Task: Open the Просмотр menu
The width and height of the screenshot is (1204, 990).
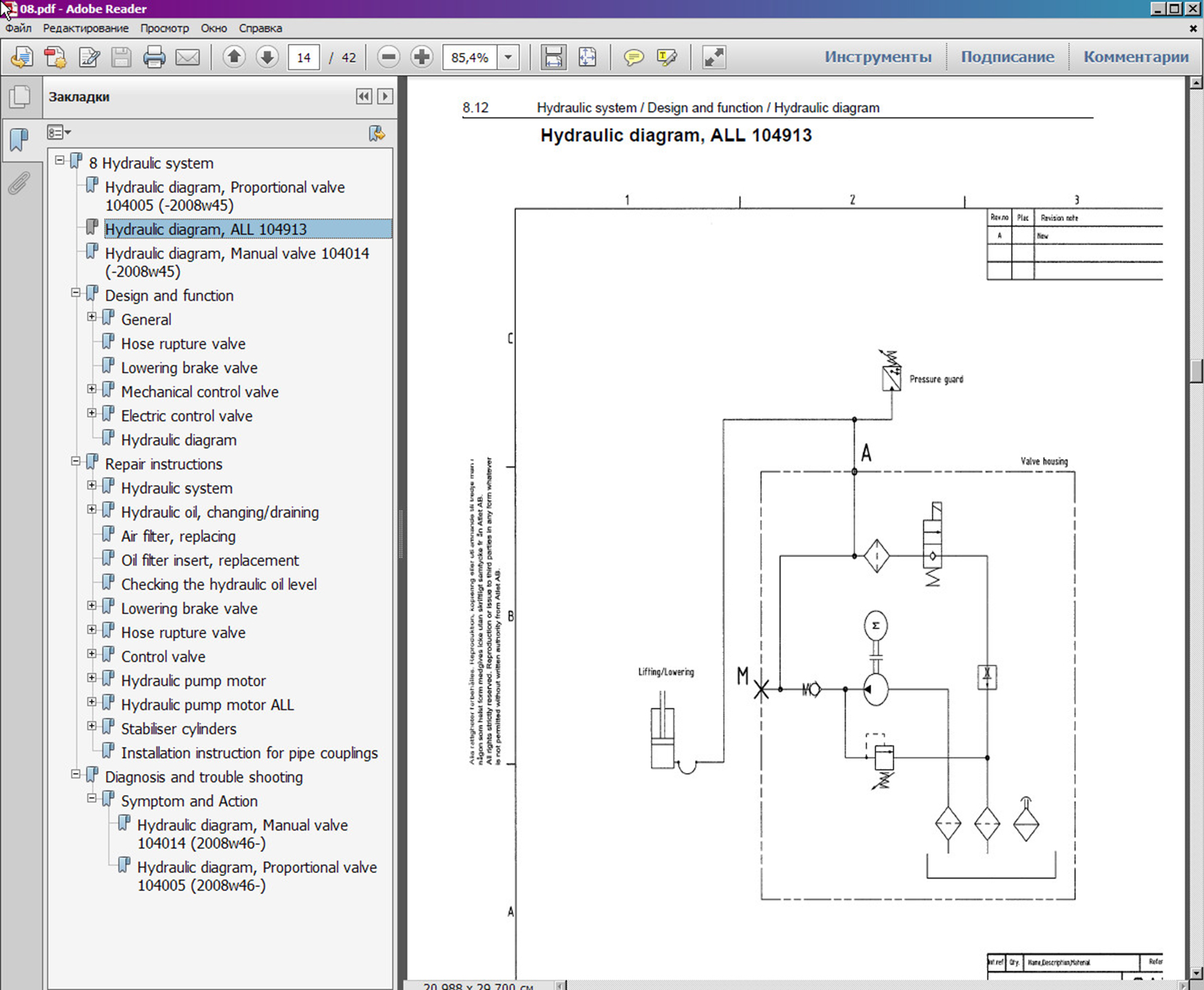Action: click(164, 28)
